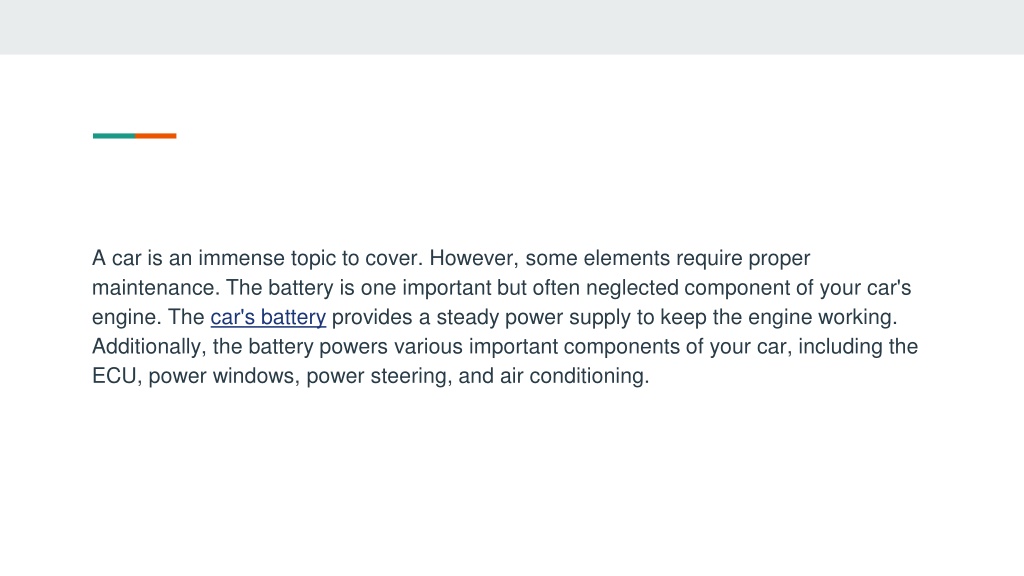This screenshot has height=576, width=1024.
Task: Click the teal segment of the accent bar
Action: click(114, 136)
